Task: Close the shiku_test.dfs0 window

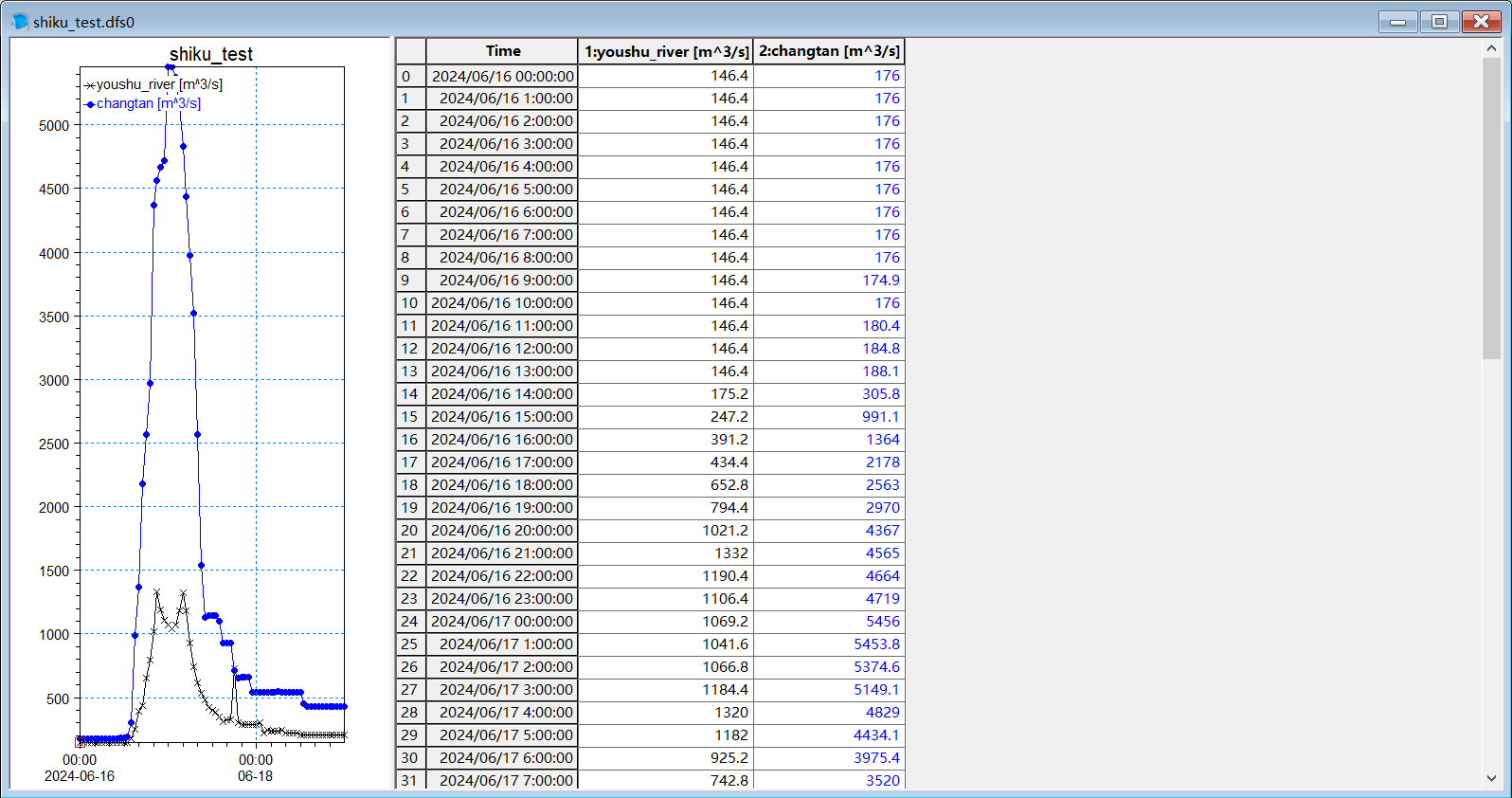Action: pos(1481,22)
